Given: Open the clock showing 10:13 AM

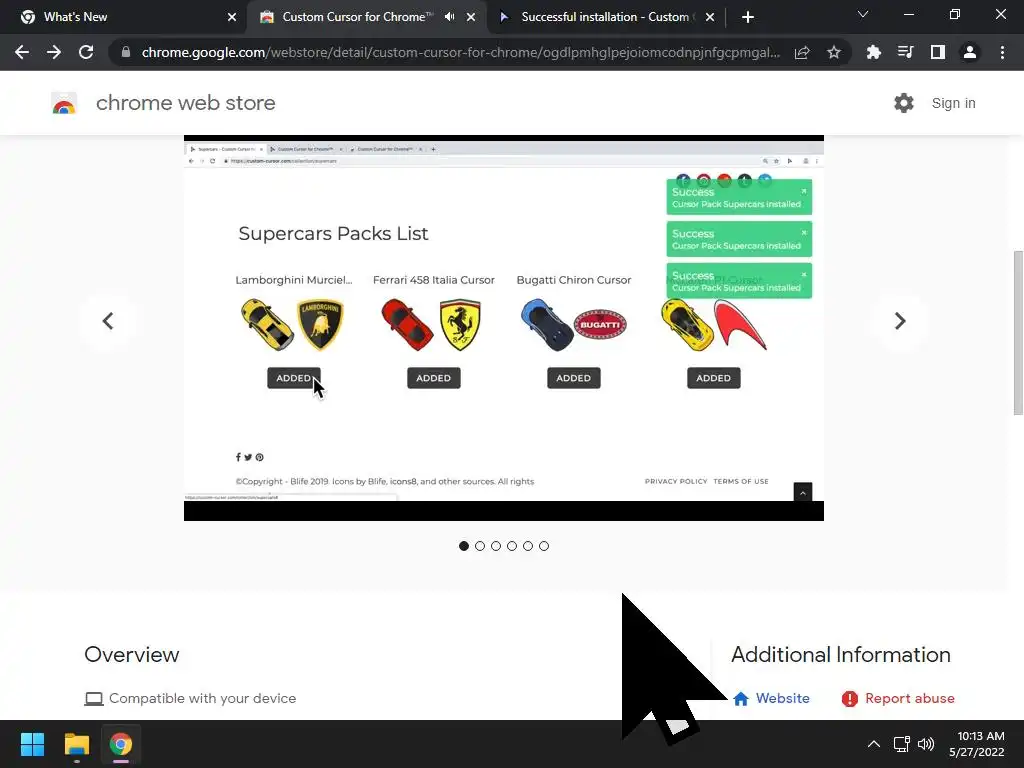Looking at the screenshot, I should [x=976, y=744].
